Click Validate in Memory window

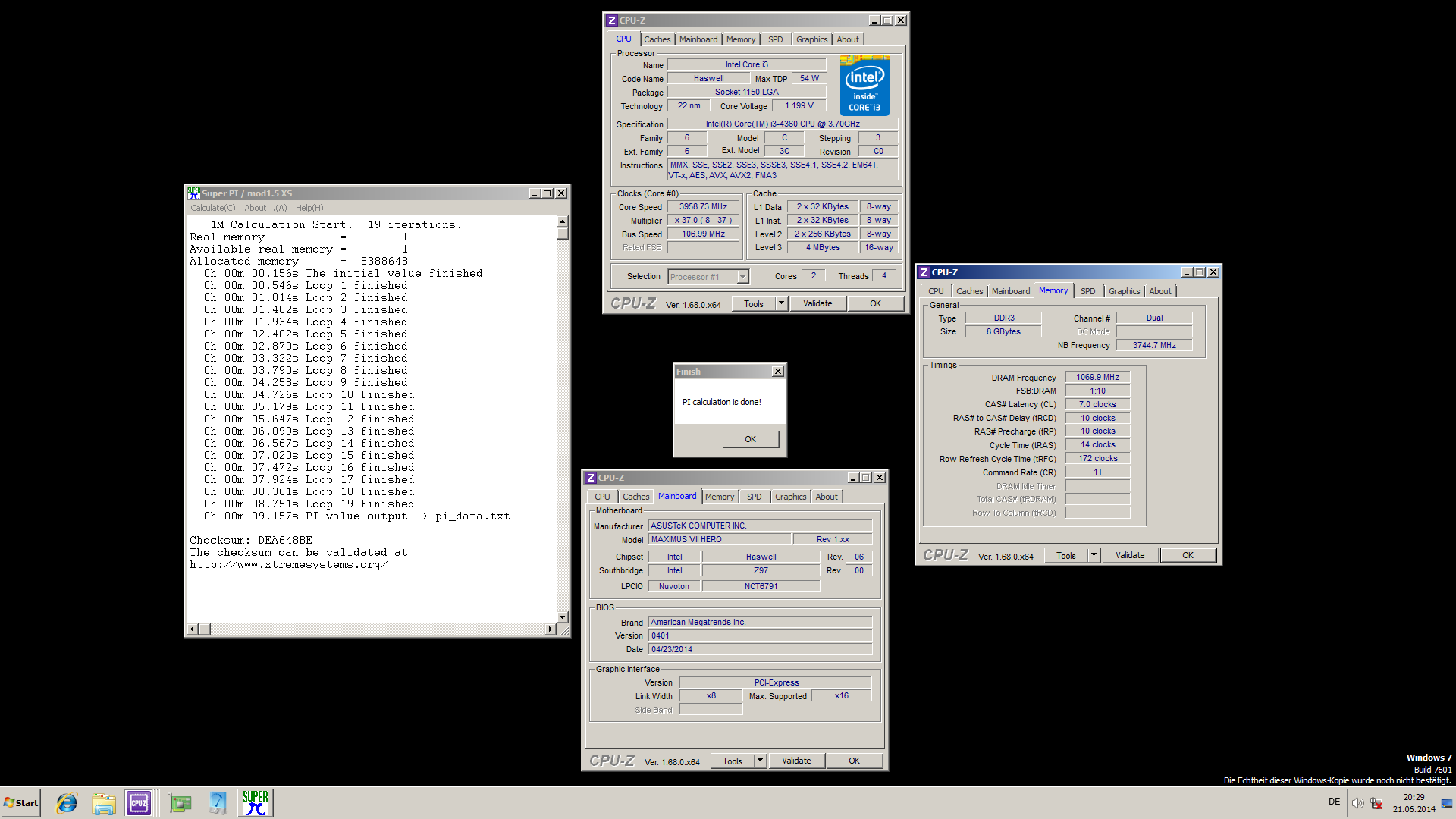tap(1130, 555)
